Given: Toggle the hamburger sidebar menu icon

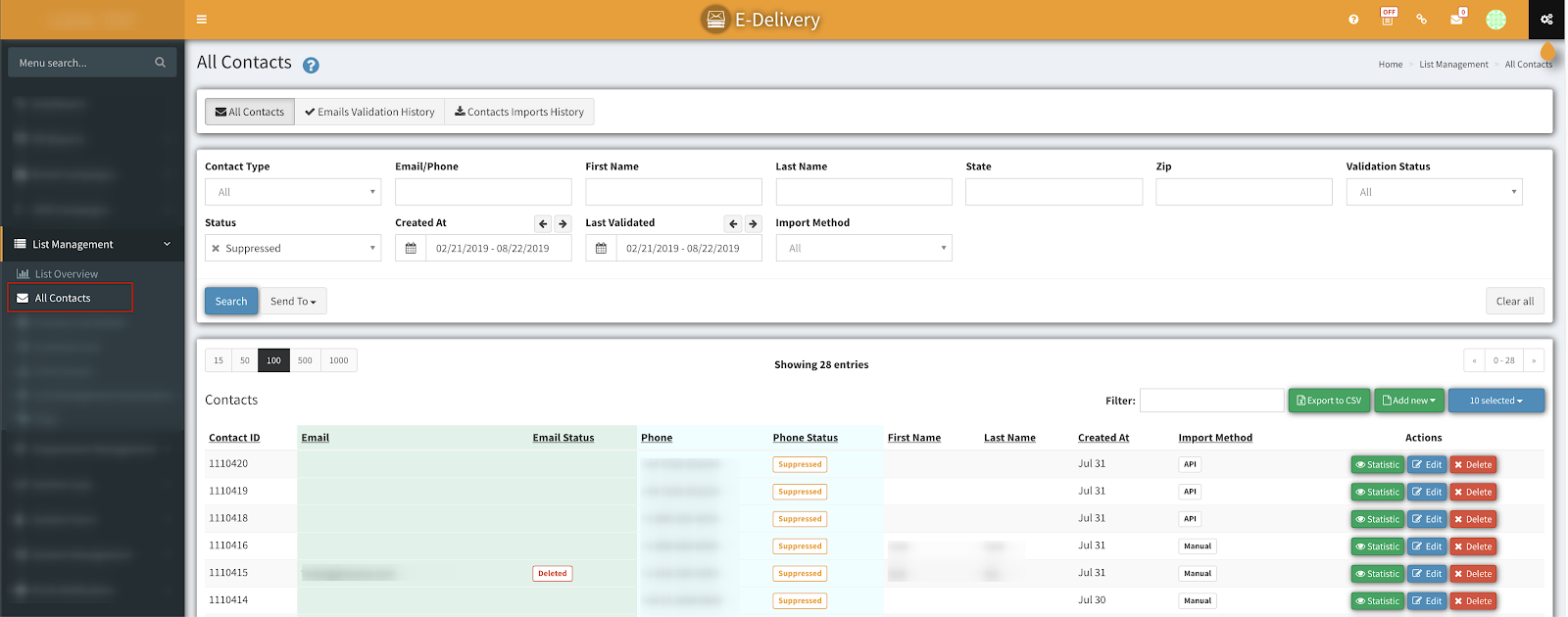Looking at the screenshot, I should point(201,20).
